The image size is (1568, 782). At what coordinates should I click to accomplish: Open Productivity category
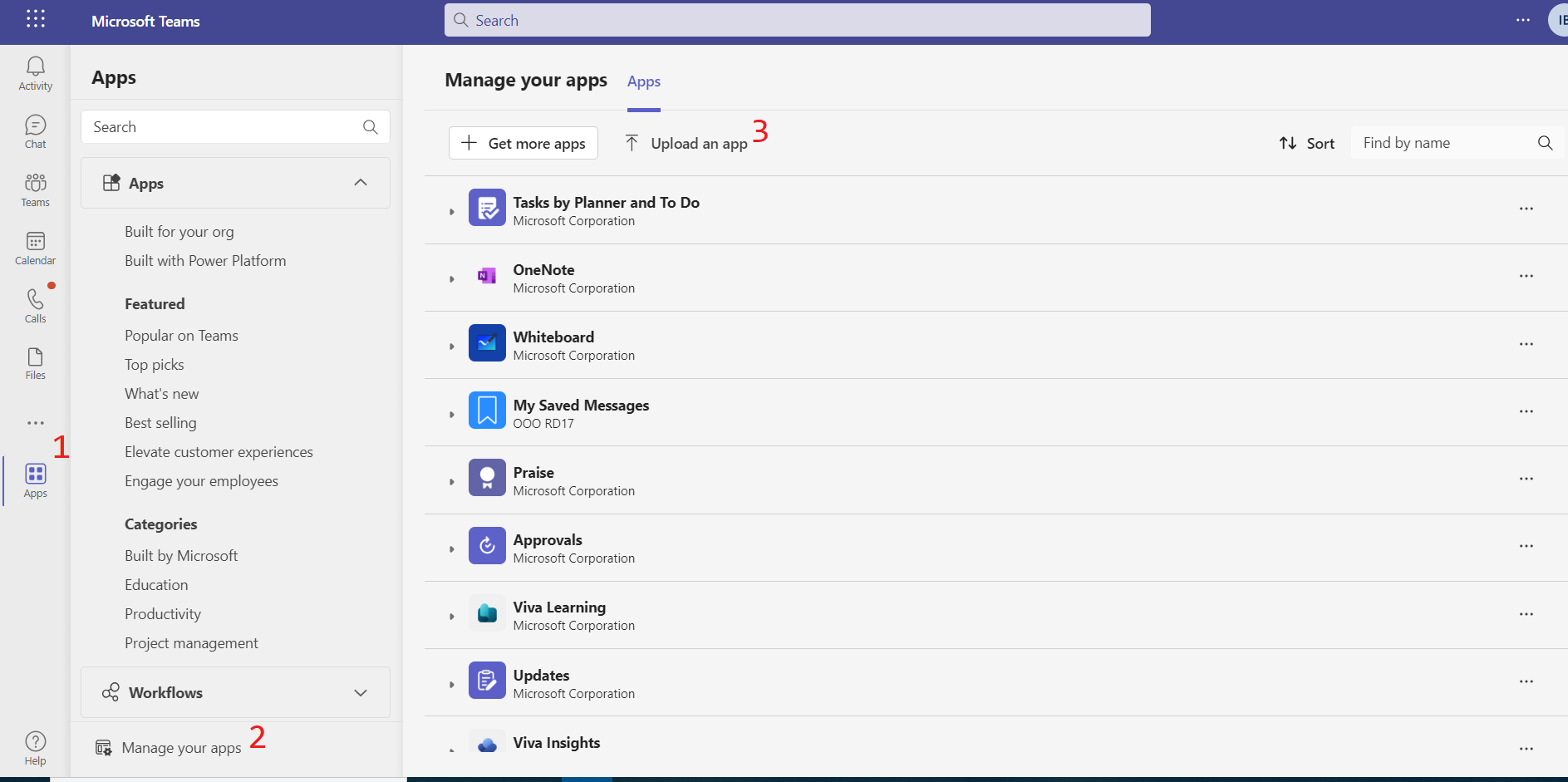click(163, 614)
